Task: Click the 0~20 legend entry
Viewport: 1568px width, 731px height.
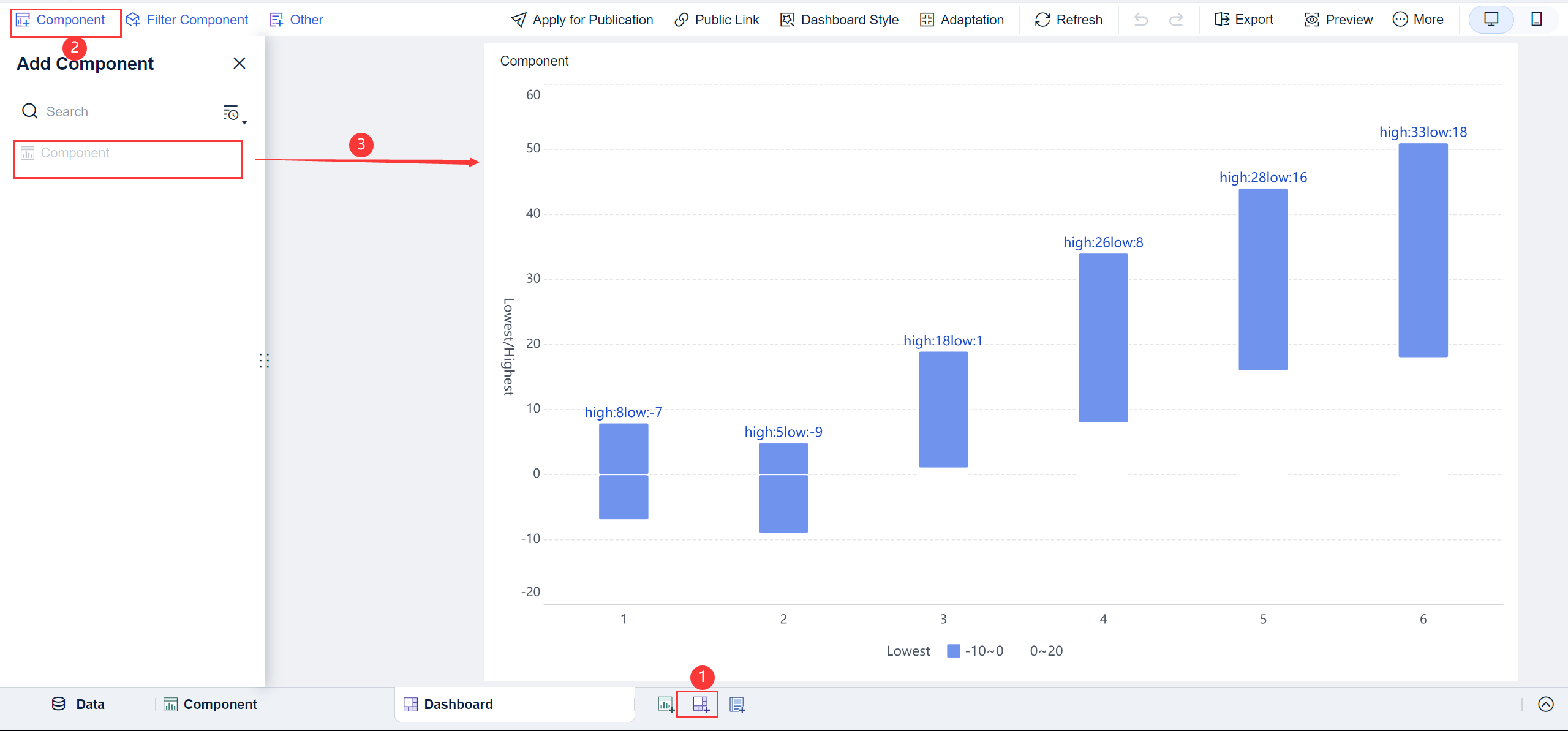Action: tap(1046, 651)
